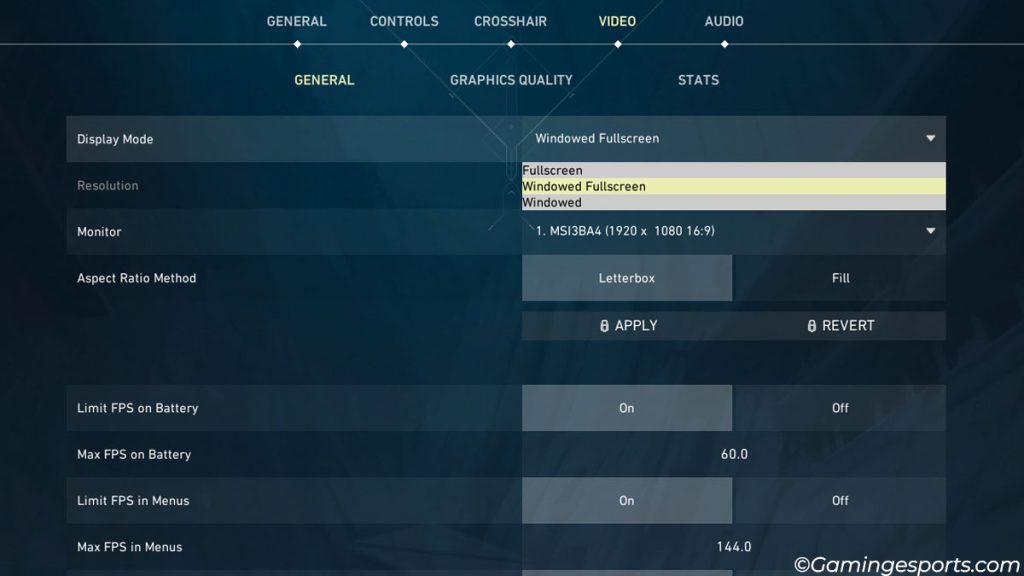This screenshot has height=576, width=1024.
Task: Go to the CONTROLS tab
Action: point(403,20)
